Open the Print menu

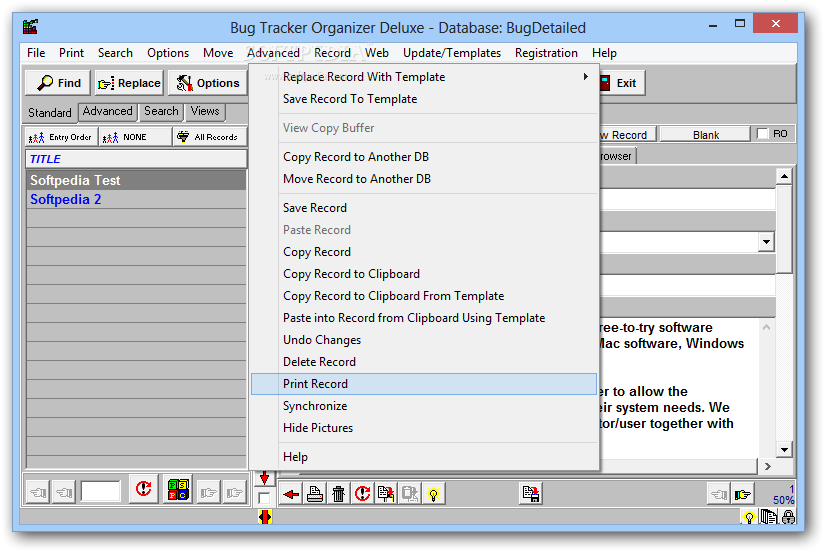pos(71,53)
